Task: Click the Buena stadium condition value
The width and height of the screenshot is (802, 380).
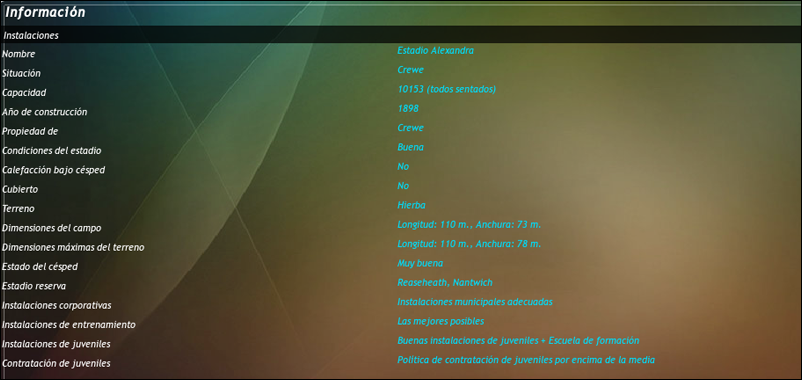Action: [x=410, y=147]
